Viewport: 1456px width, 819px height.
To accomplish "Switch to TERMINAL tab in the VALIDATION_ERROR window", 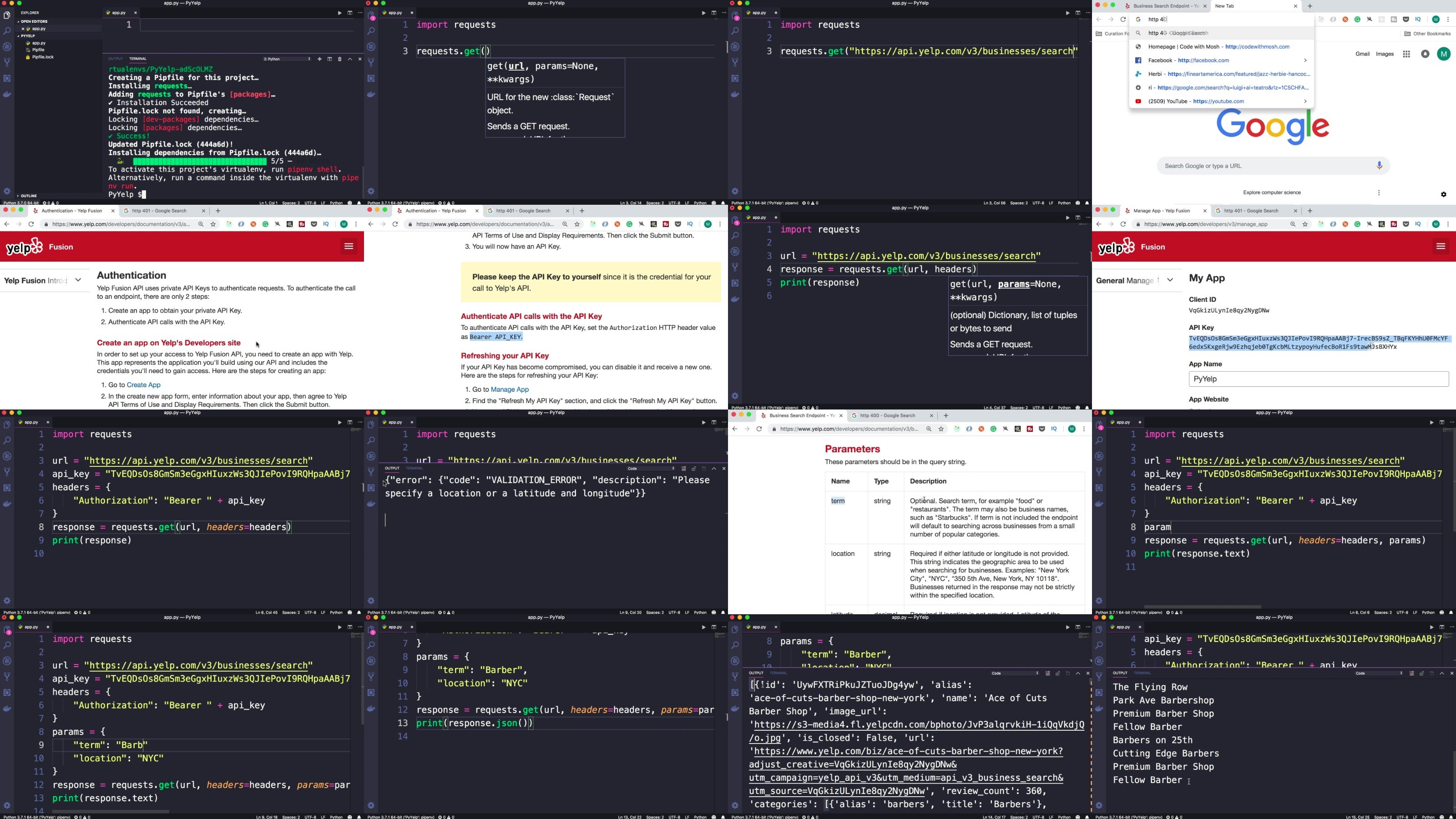I will [x=415, y=469].
